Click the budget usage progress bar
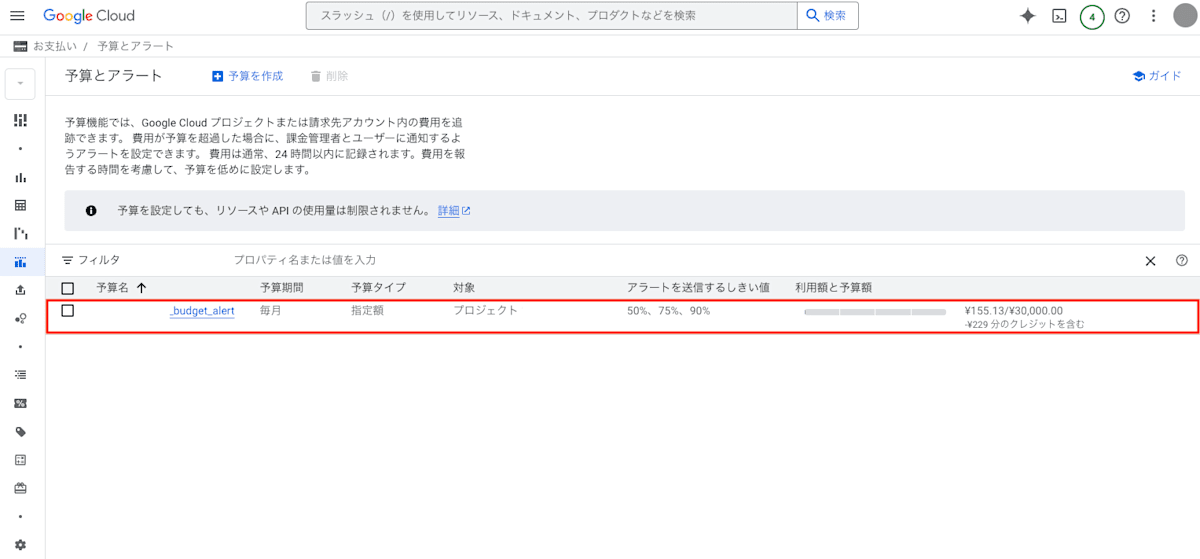The height and width of the screenshot is (559, 1200). [875, 312]
